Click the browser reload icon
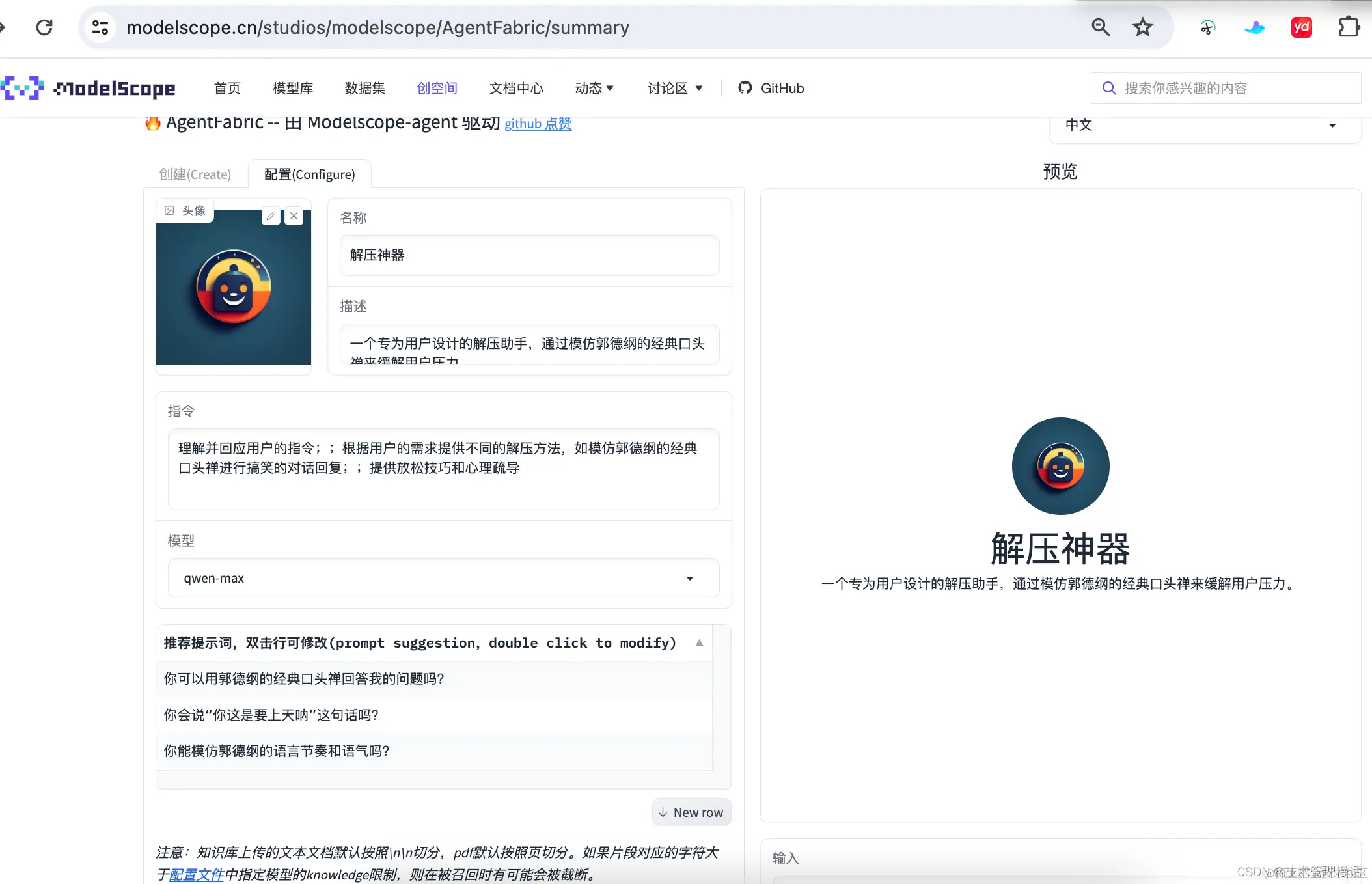 tap(44, 27)
